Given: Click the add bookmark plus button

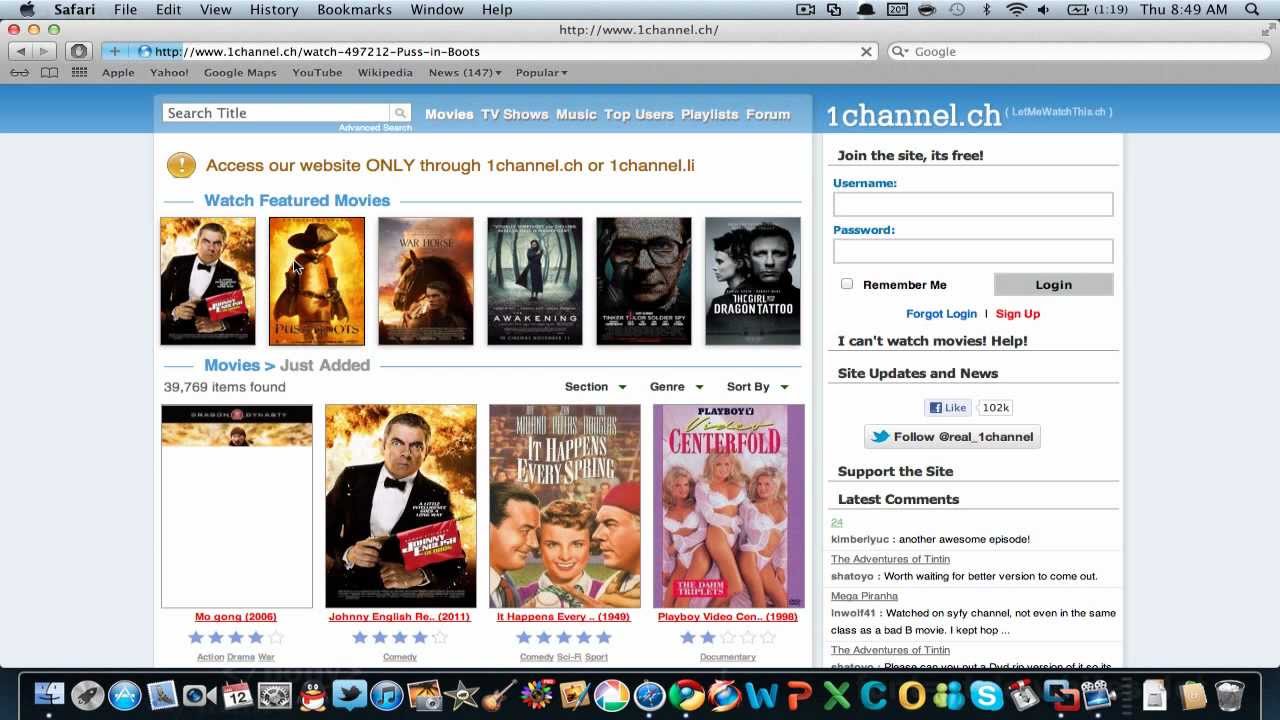Looking at the screenshot, I should click(114, 51).
